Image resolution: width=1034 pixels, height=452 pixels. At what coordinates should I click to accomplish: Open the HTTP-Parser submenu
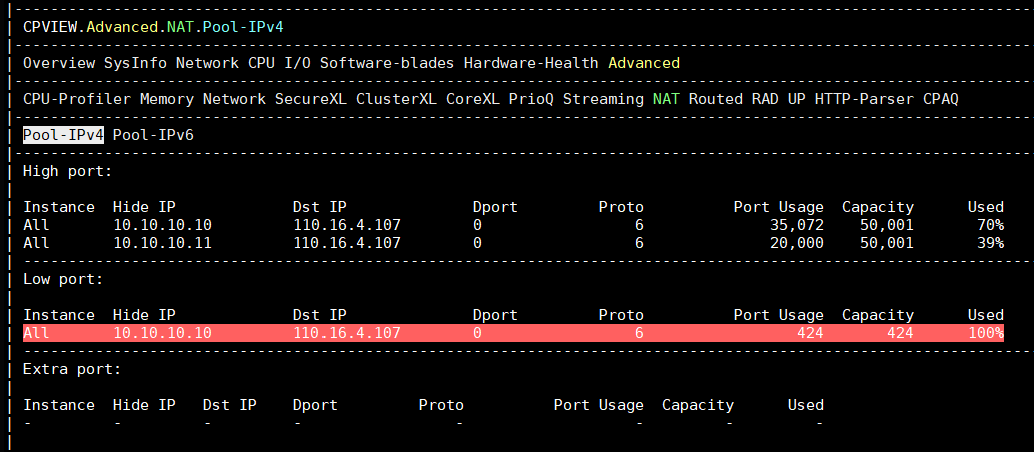coord(865,100)
